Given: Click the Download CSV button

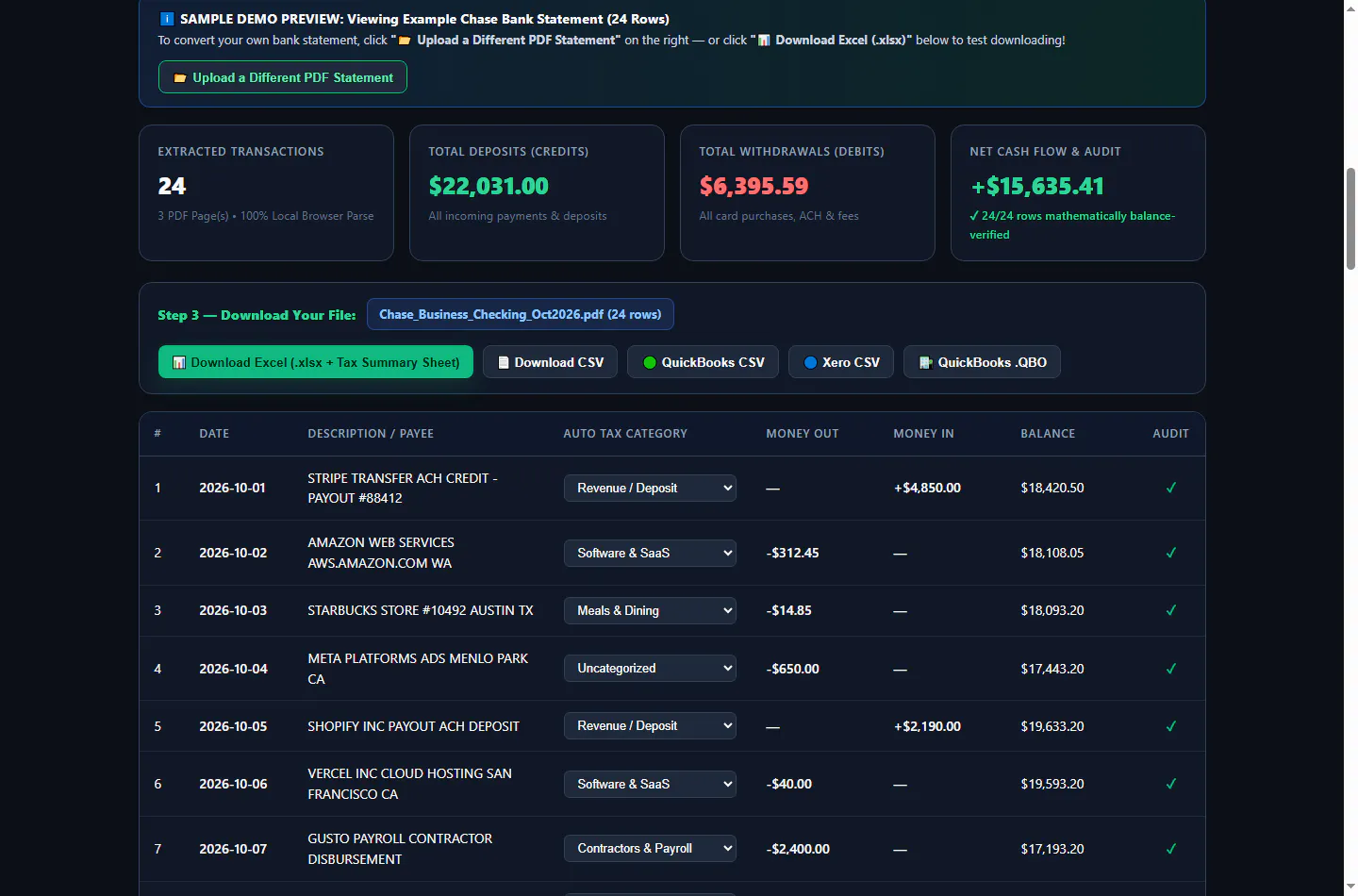Looking at the screenshot, I should pos(551,362).
